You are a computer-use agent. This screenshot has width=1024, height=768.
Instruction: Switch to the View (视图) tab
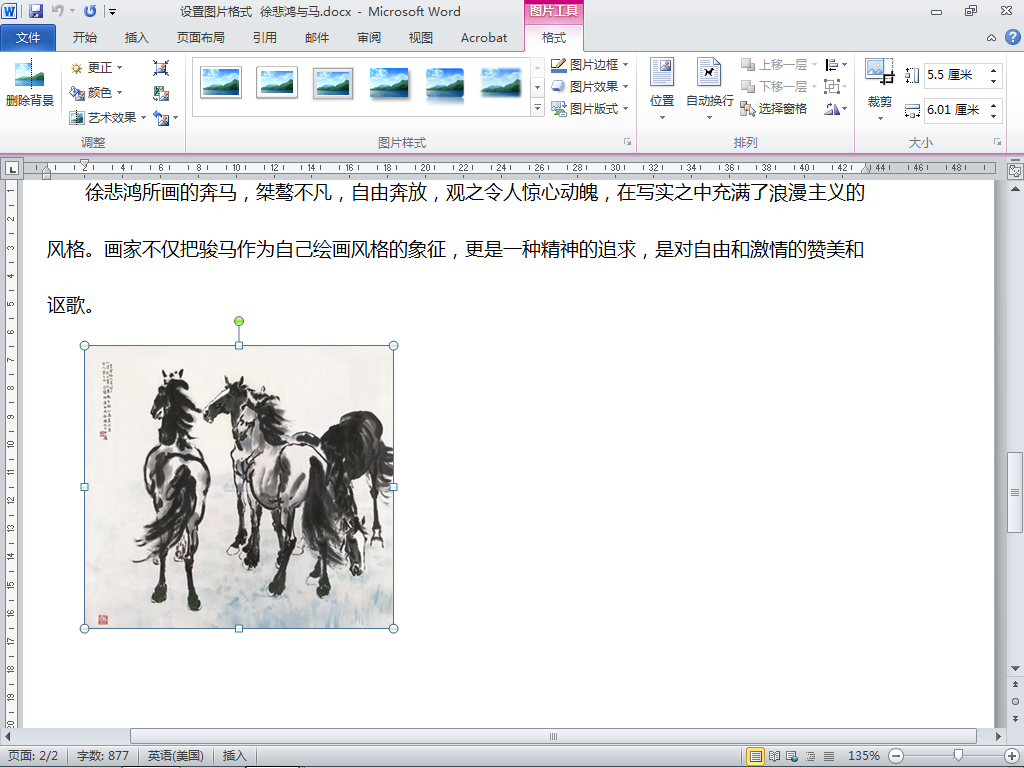[421, 38]
